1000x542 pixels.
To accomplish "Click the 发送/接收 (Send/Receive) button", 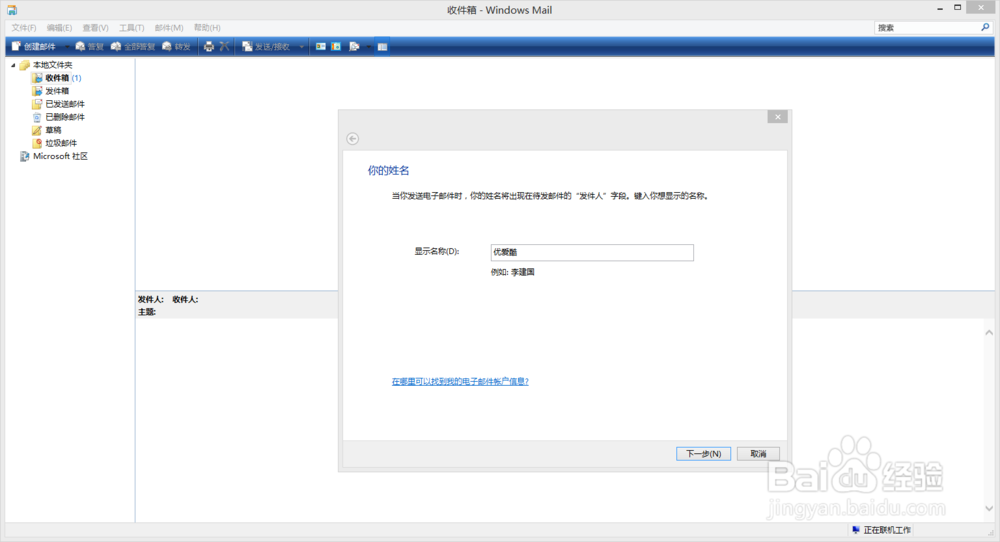I will [266, 47].
